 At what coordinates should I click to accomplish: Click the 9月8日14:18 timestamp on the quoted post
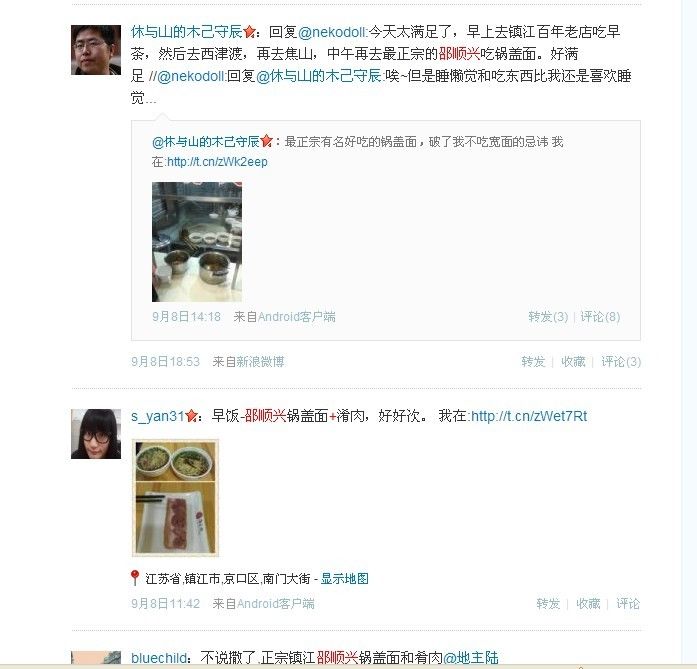pos(186,316)
